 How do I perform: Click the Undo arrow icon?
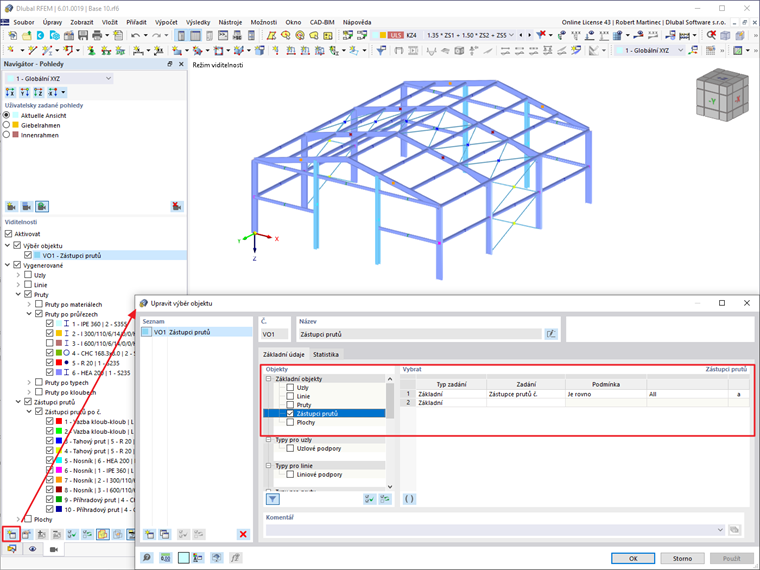click(136, 35)
